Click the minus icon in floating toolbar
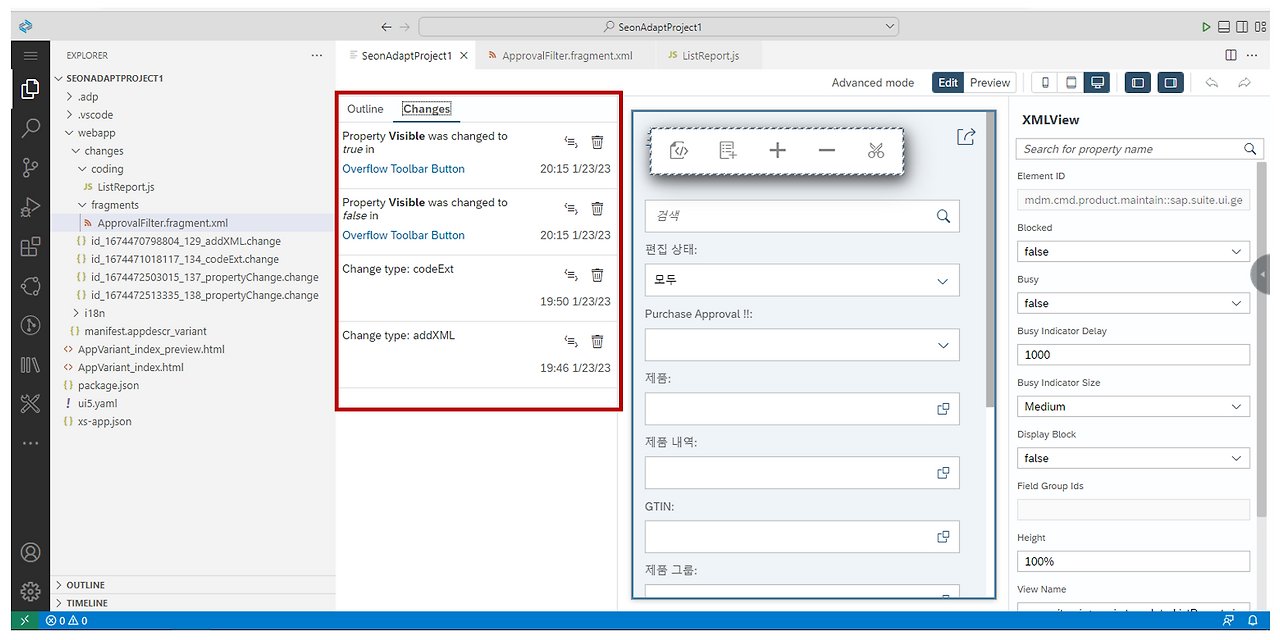 coord(827,150)
